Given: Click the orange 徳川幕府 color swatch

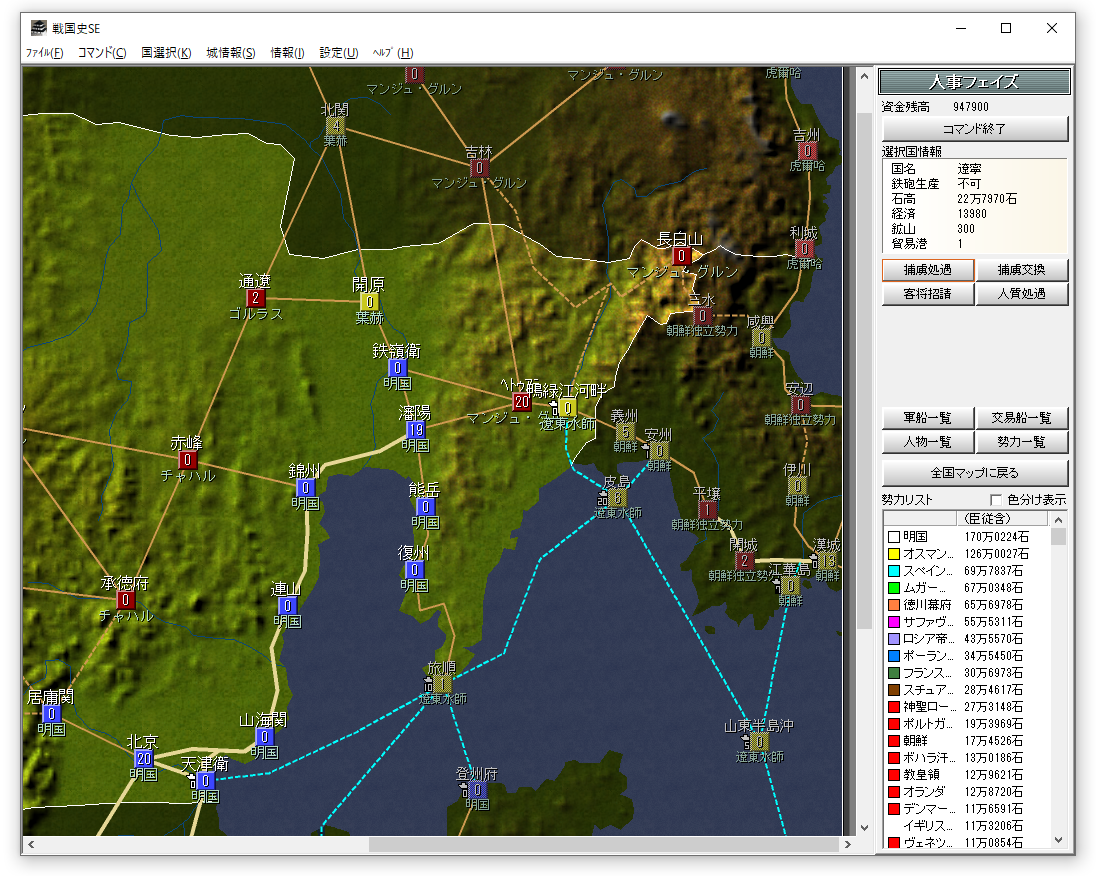Looking at the screenshot, I should tap(894, 605).
